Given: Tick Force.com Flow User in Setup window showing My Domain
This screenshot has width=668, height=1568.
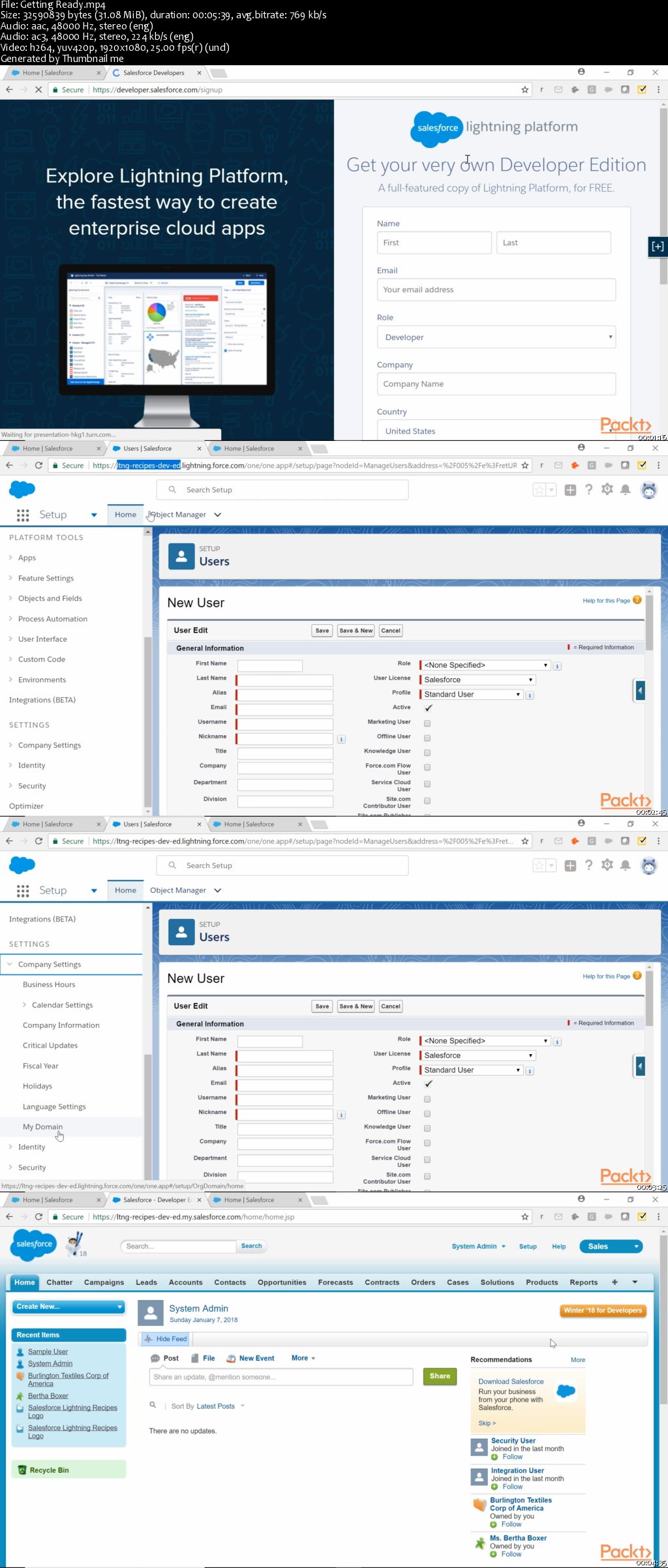Looking at the screenshot, I should [427, 1143].
